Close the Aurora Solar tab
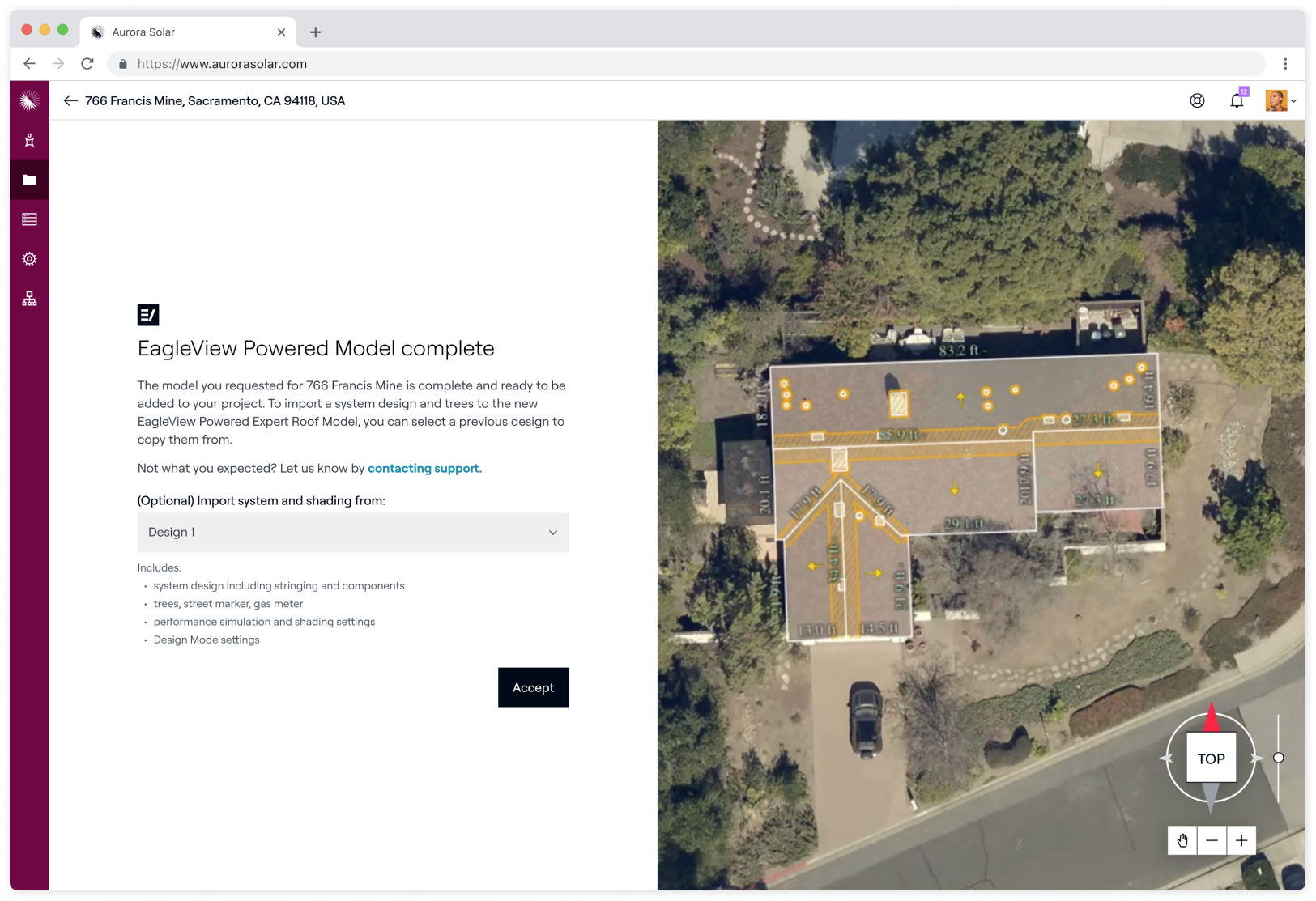 pos(281,32)
